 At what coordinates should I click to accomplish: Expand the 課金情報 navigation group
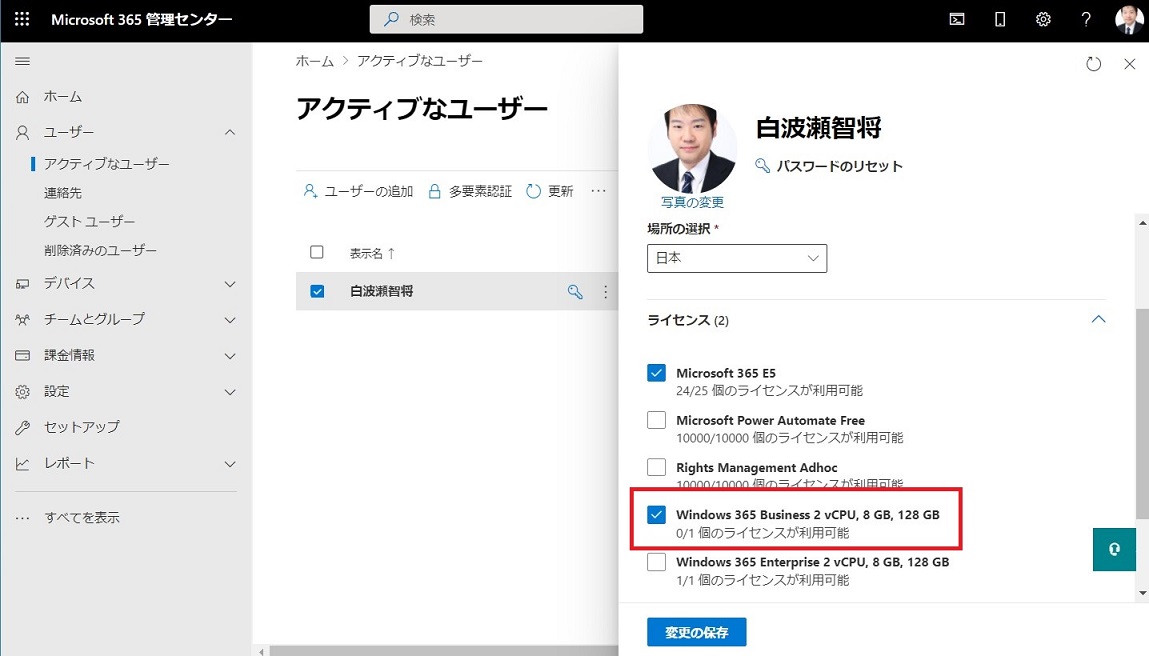pyautogui.click(x=230, y=356)
